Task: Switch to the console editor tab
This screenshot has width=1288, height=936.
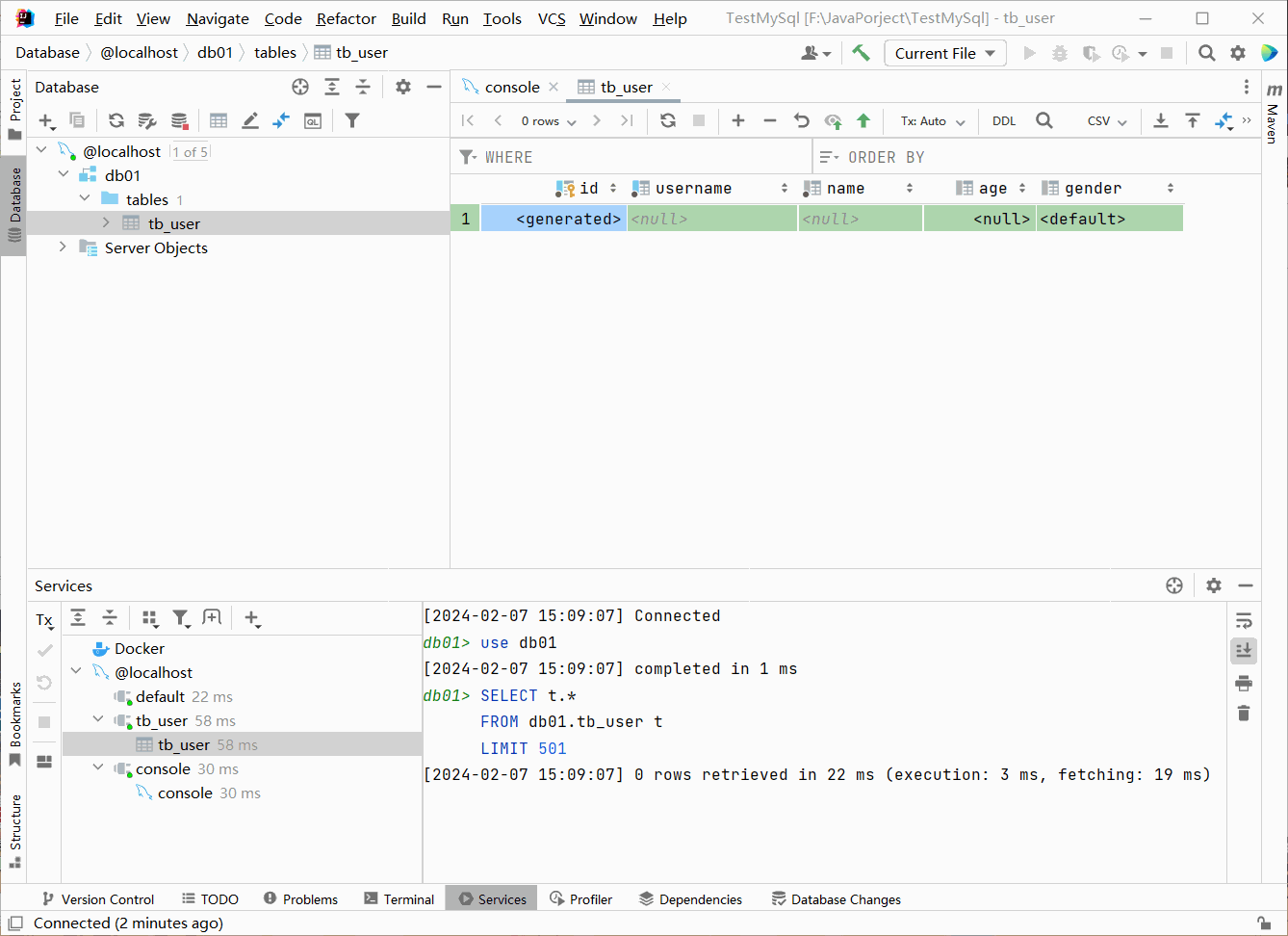Action: pyautogui.click(x=511, y=87)
